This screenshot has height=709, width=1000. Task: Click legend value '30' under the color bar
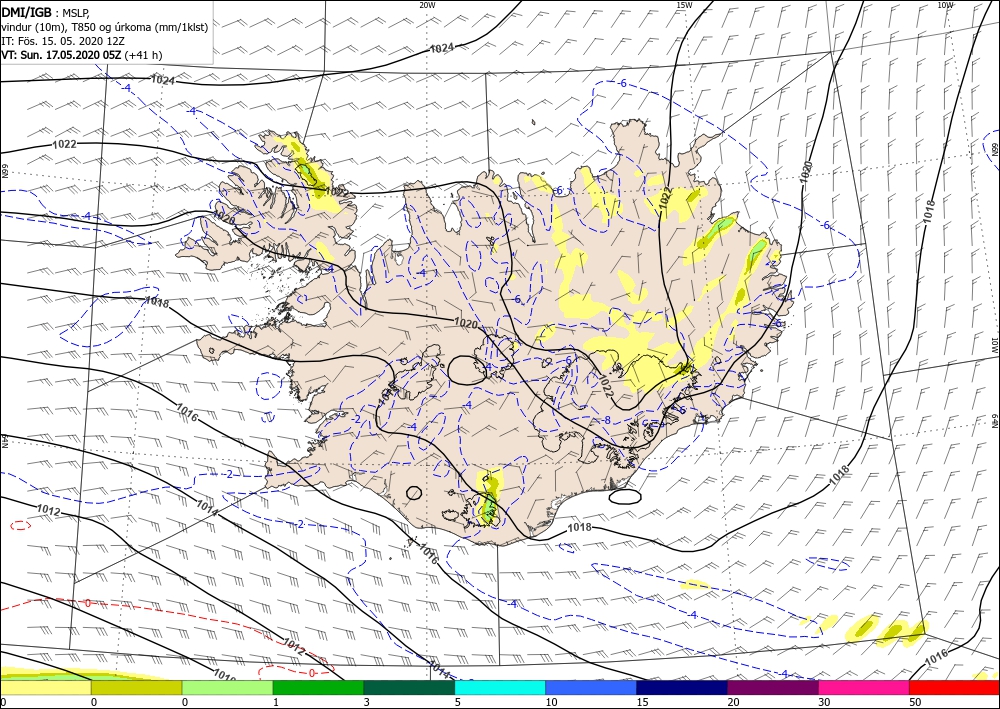click(x=824, y=702)
